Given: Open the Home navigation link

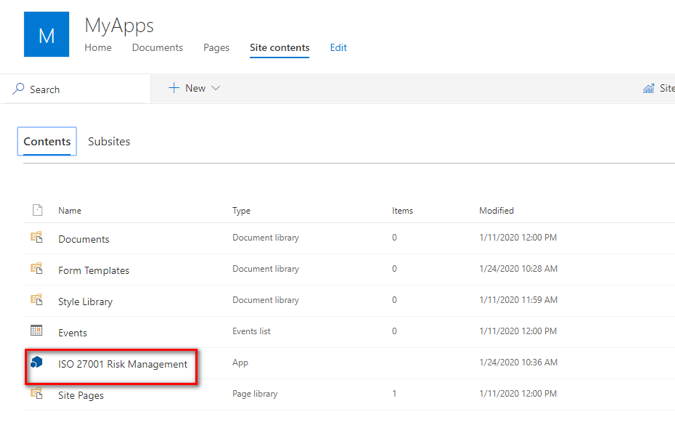Looking at the screenshot, I should point(98,47).
